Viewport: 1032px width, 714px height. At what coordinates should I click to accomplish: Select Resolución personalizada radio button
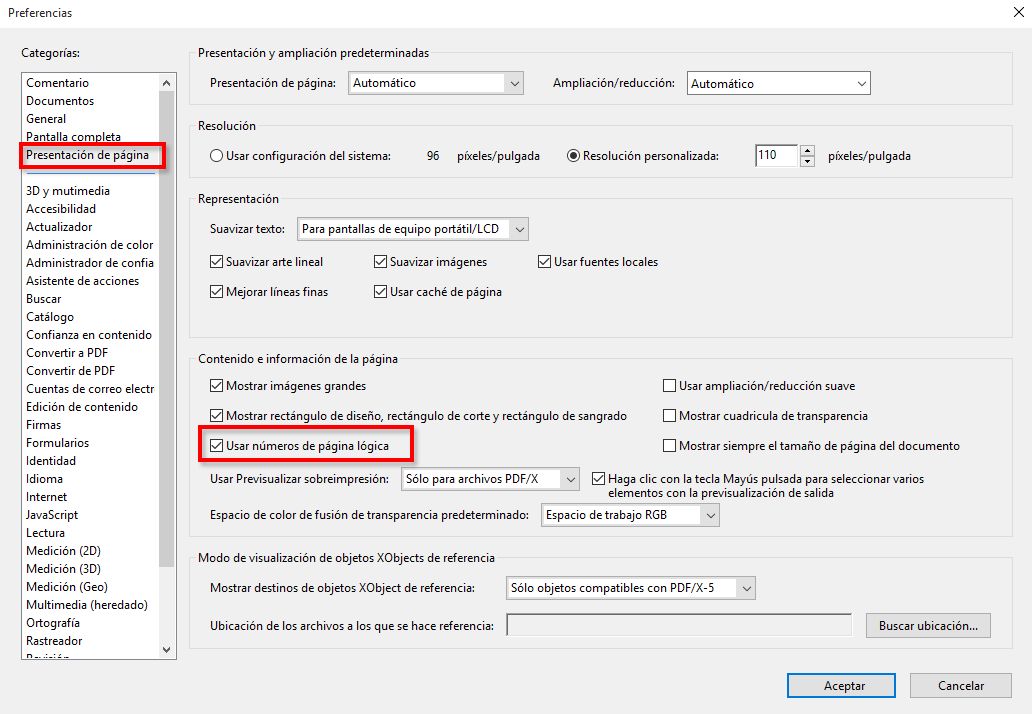[573, 156]
